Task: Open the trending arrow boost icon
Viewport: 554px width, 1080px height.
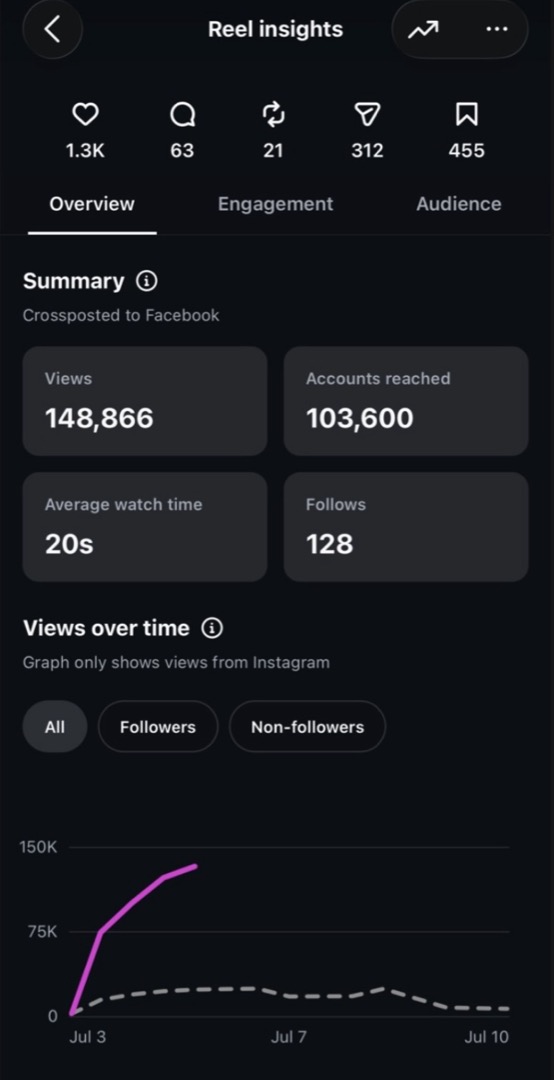Action: (423, 30)
